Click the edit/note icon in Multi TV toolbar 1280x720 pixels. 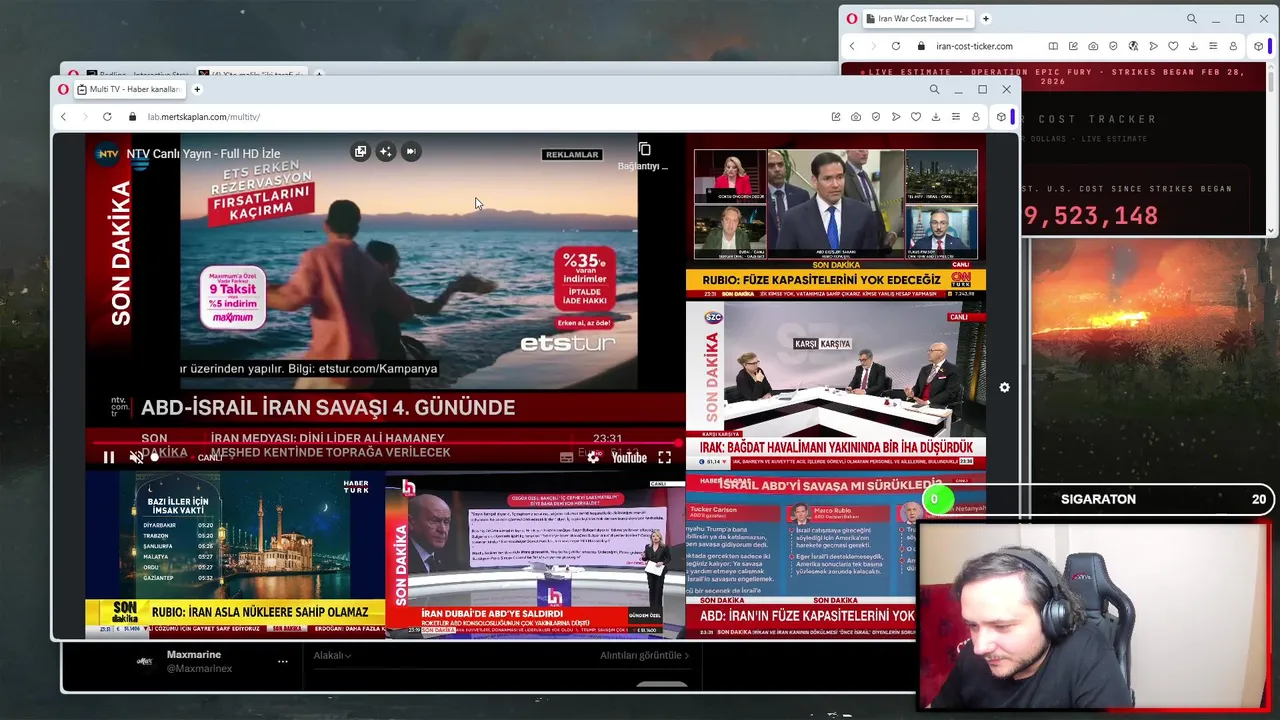(x=836, y=117)
